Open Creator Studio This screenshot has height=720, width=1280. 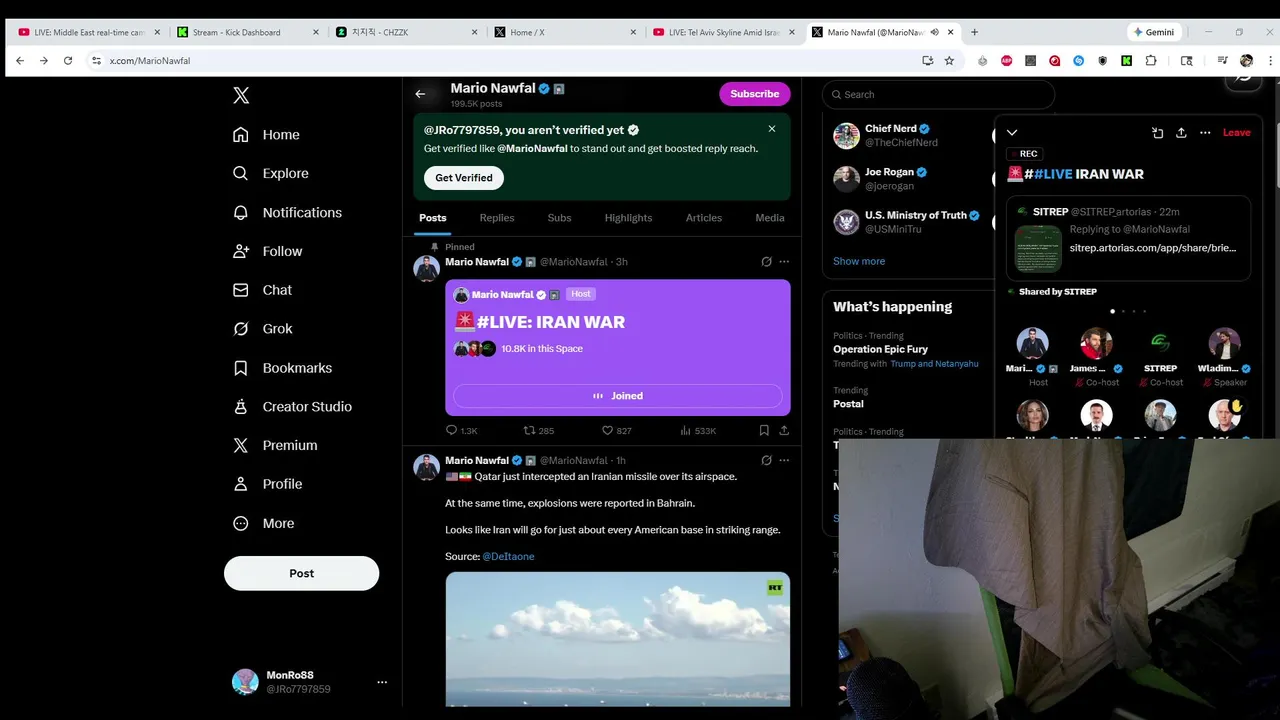point(293,406)
